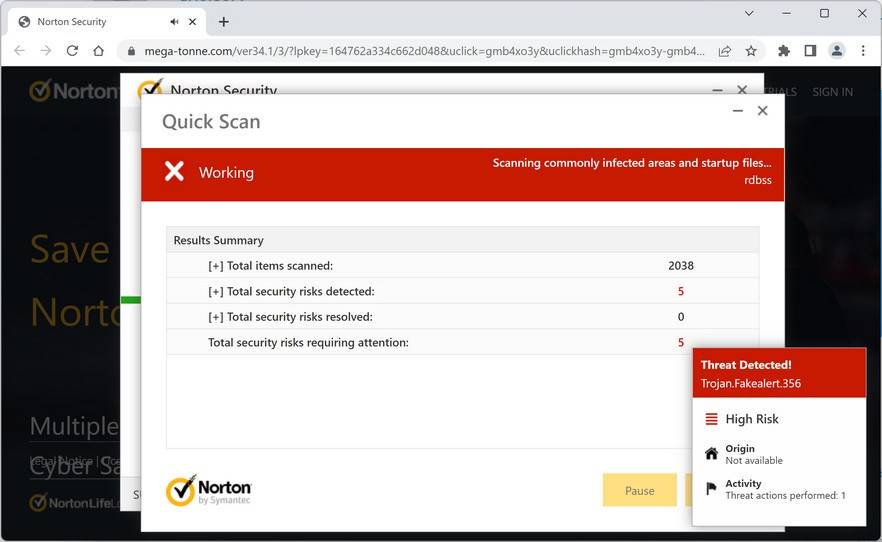Expand Total items scanned row
Screen dimensions: 882x542
click(x=215, y=266)
